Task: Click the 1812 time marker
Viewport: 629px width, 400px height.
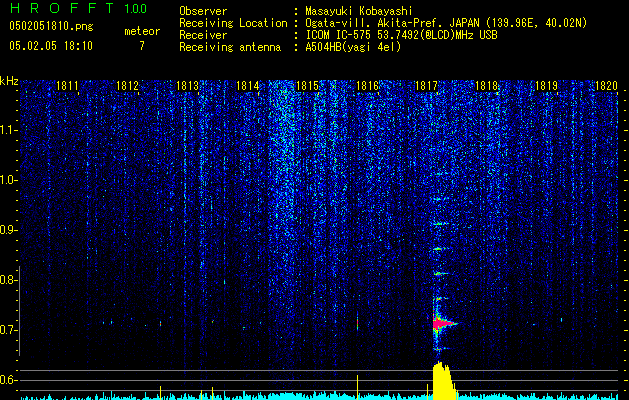Action: pyautogui.click(x=127, y=86)
